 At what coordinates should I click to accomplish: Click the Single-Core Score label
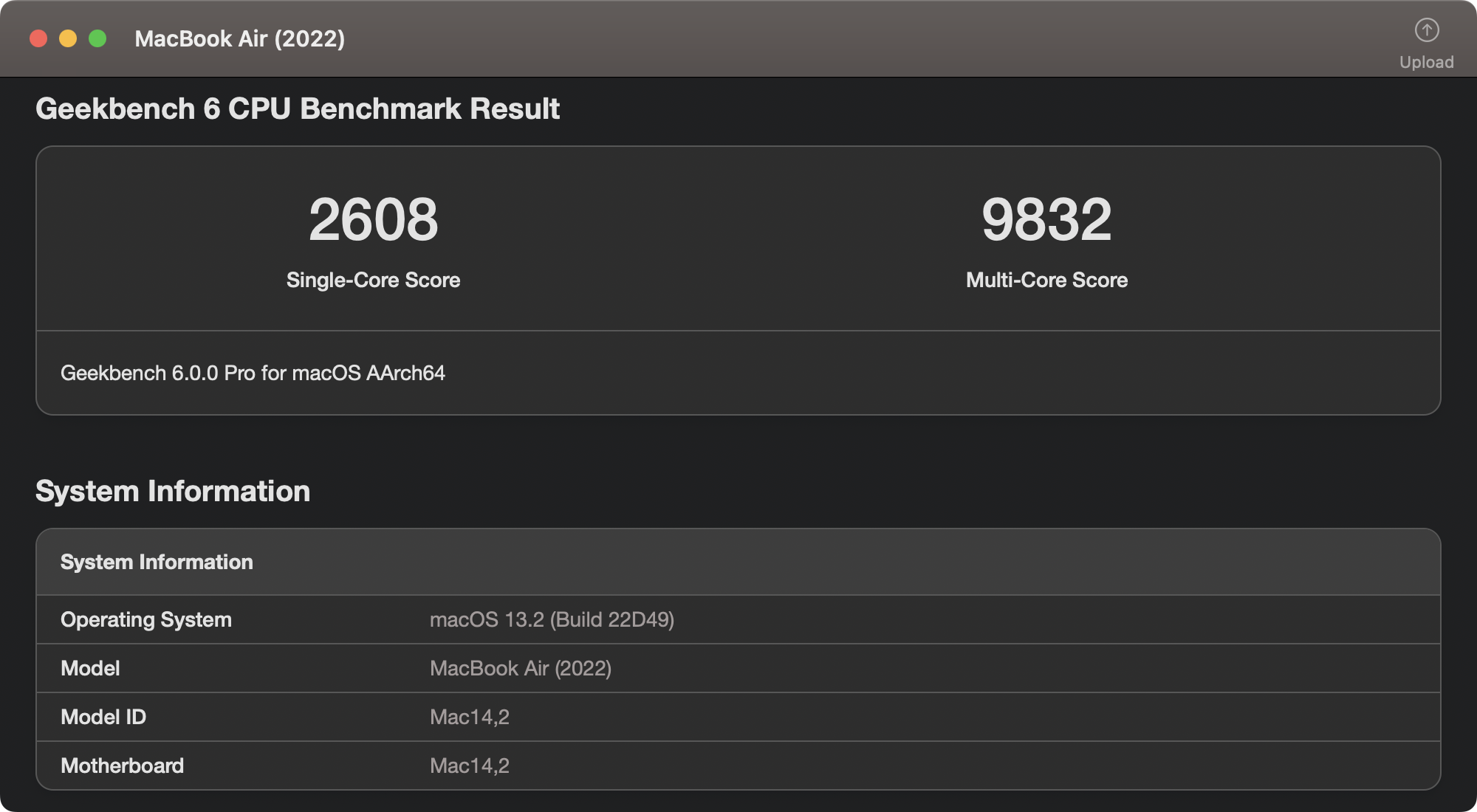click(x=374, y=280)
